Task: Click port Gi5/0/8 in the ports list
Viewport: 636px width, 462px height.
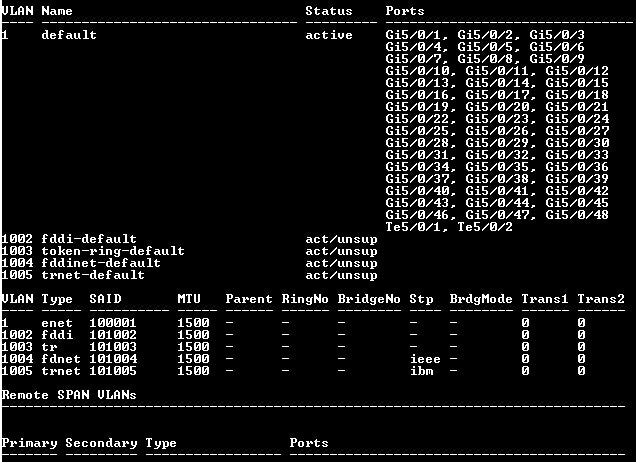Action: [485, 59]
